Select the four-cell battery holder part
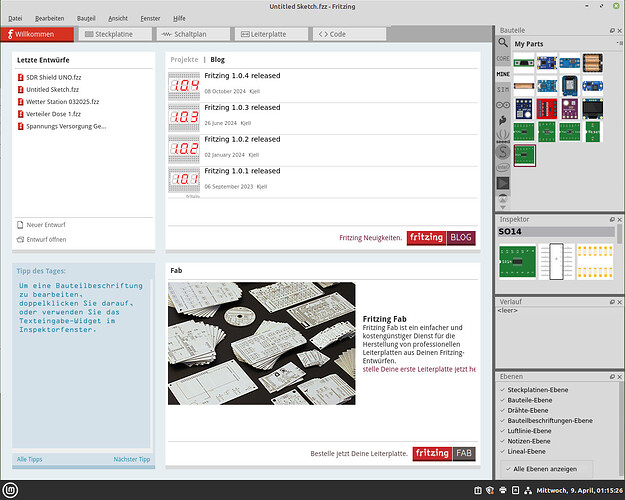Image resolution: width=625 pixels, height=500 pixels. pos(593,63)
